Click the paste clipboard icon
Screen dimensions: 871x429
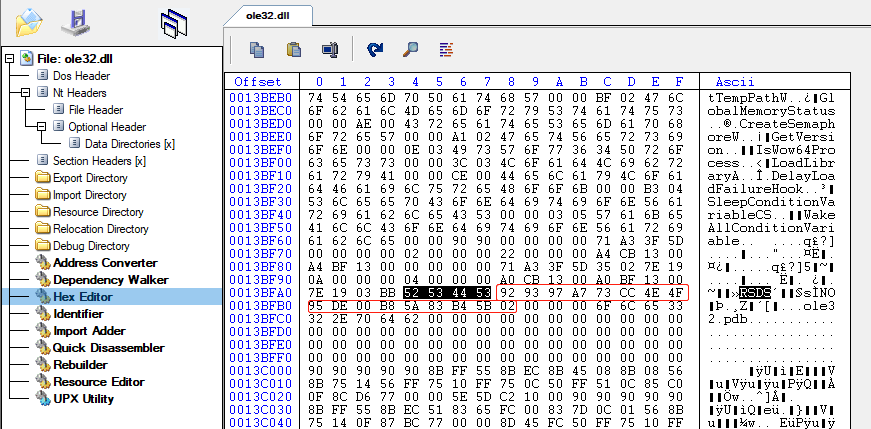pos(293,49)
